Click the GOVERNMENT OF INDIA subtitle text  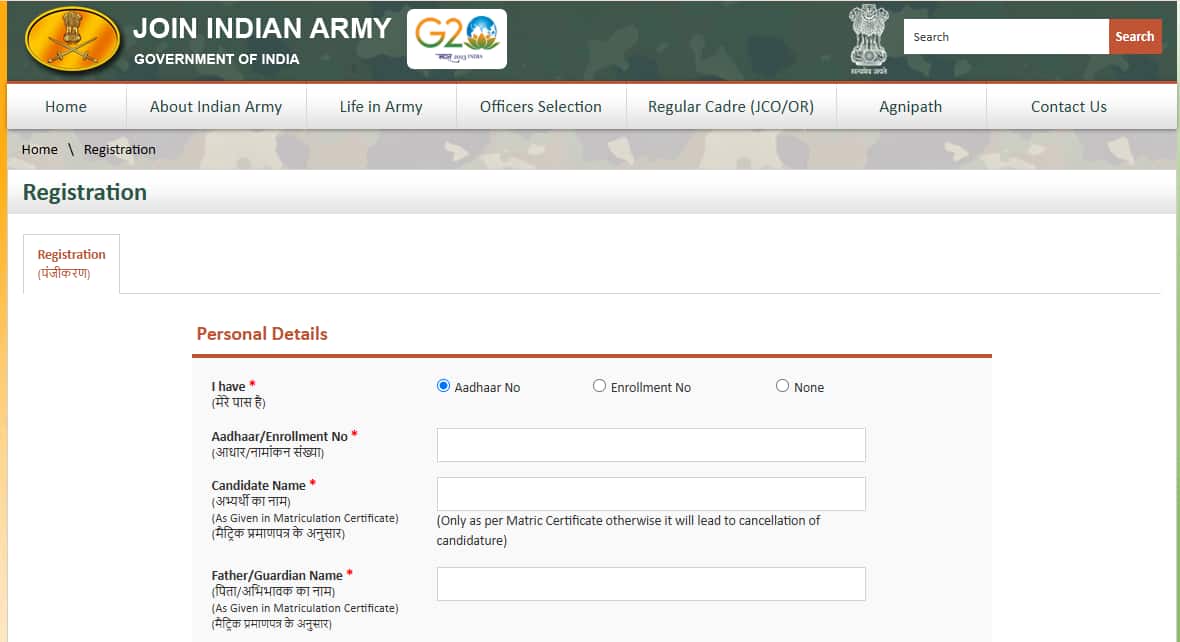coord(217,59)
